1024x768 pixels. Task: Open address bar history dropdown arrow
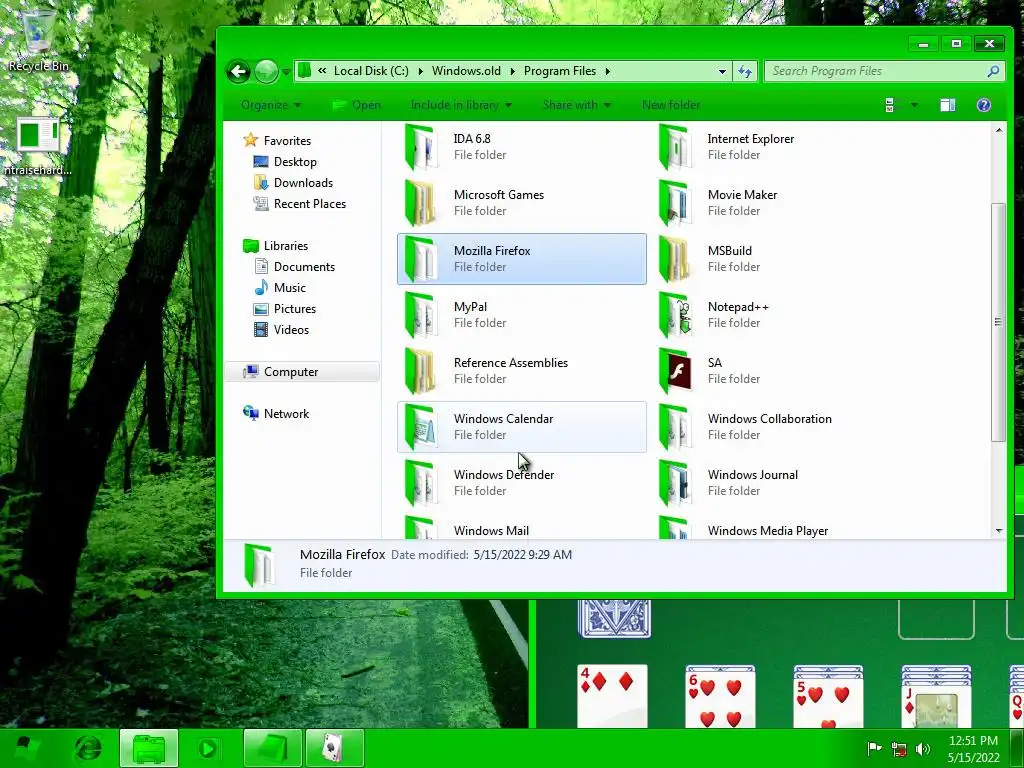(x=722, y=71)
